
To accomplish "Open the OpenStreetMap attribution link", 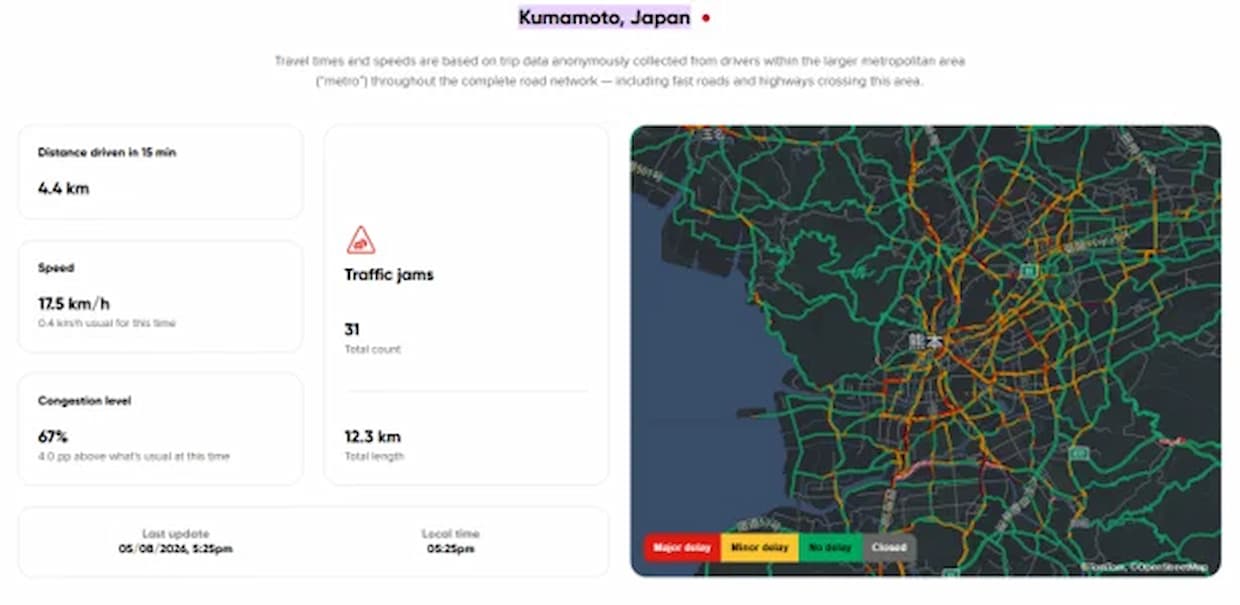I will (x=1169, y=567).
